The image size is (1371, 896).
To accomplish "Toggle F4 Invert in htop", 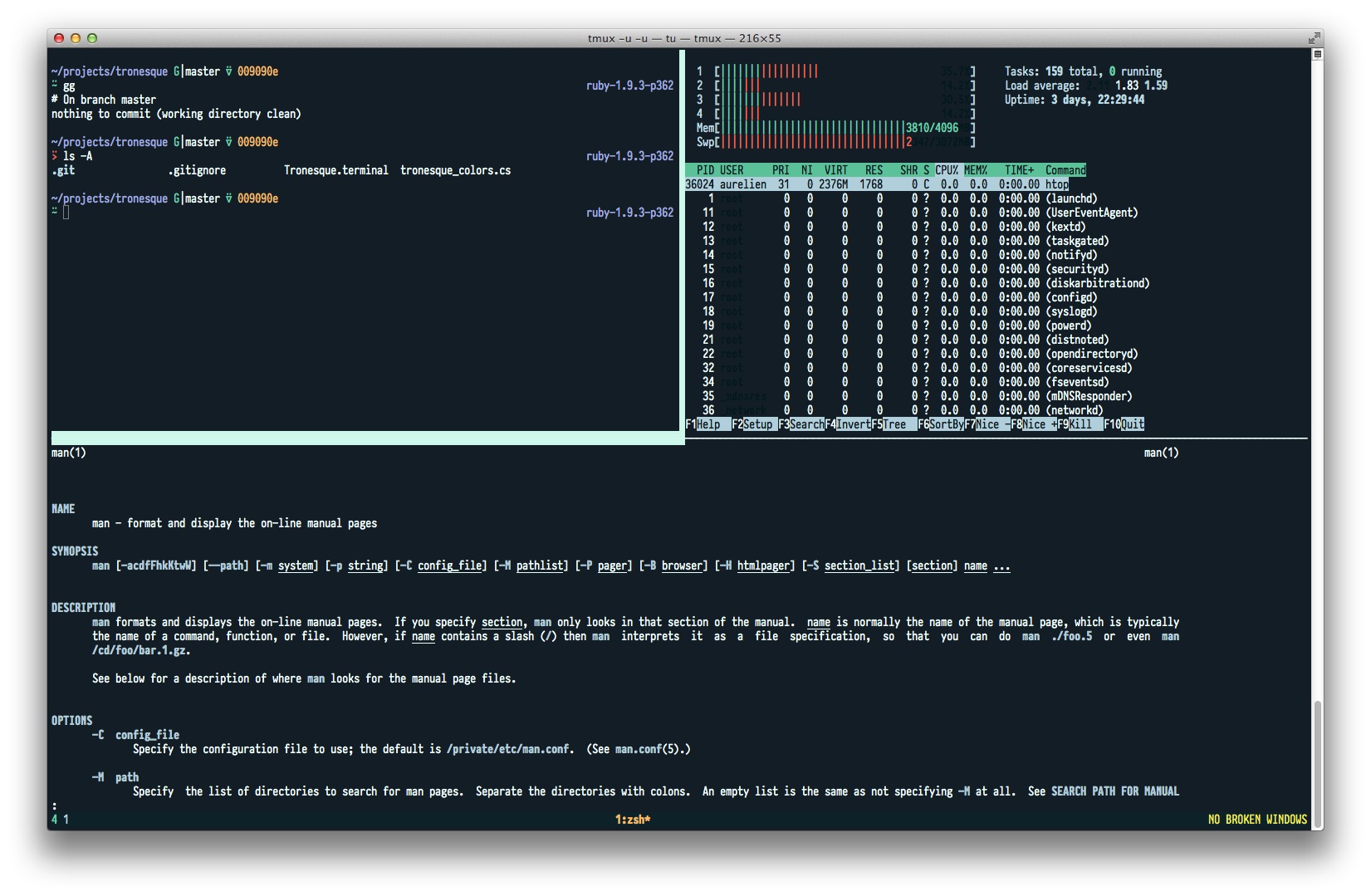I will point(848,424).
